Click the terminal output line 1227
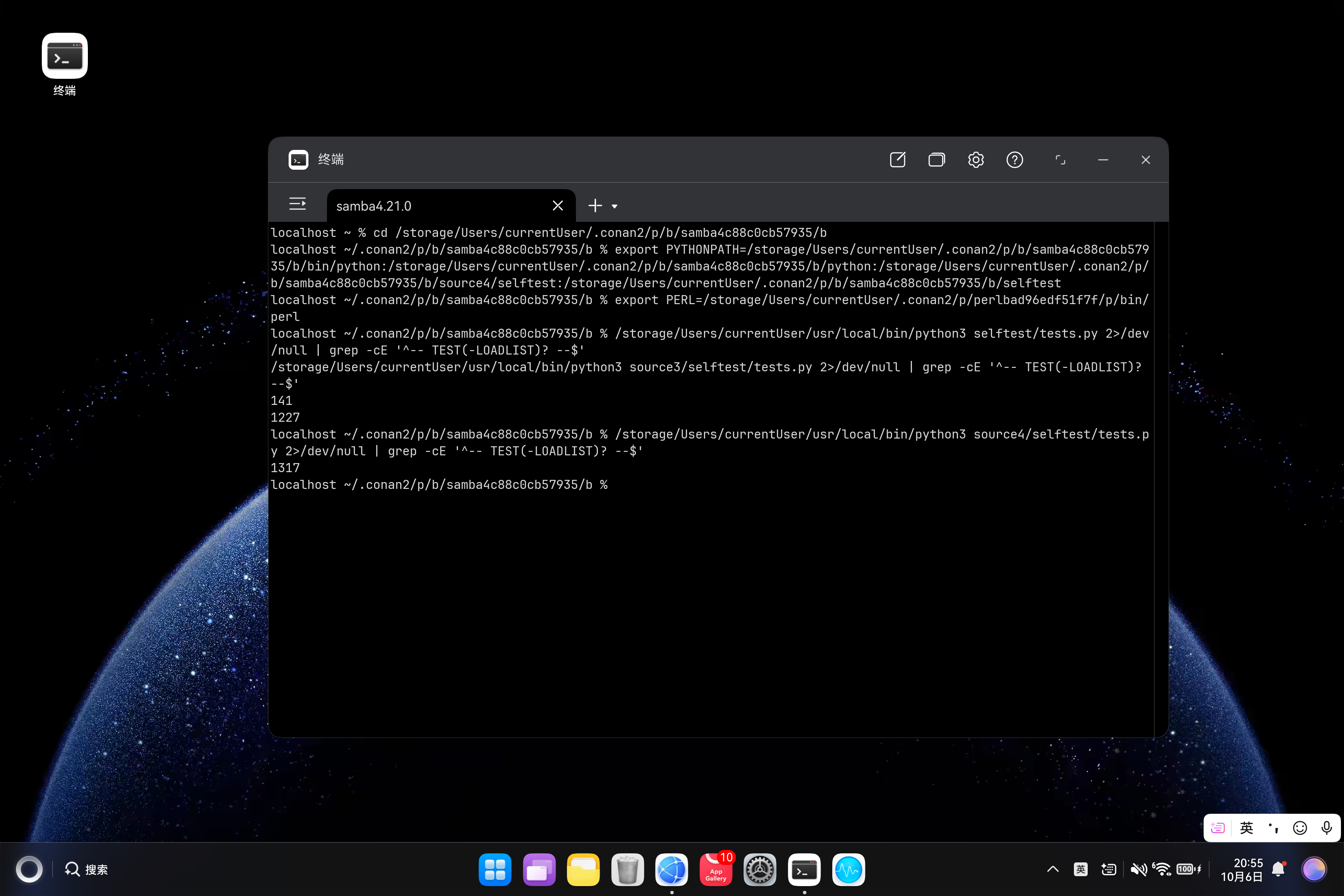 click(x=285, y=418)
